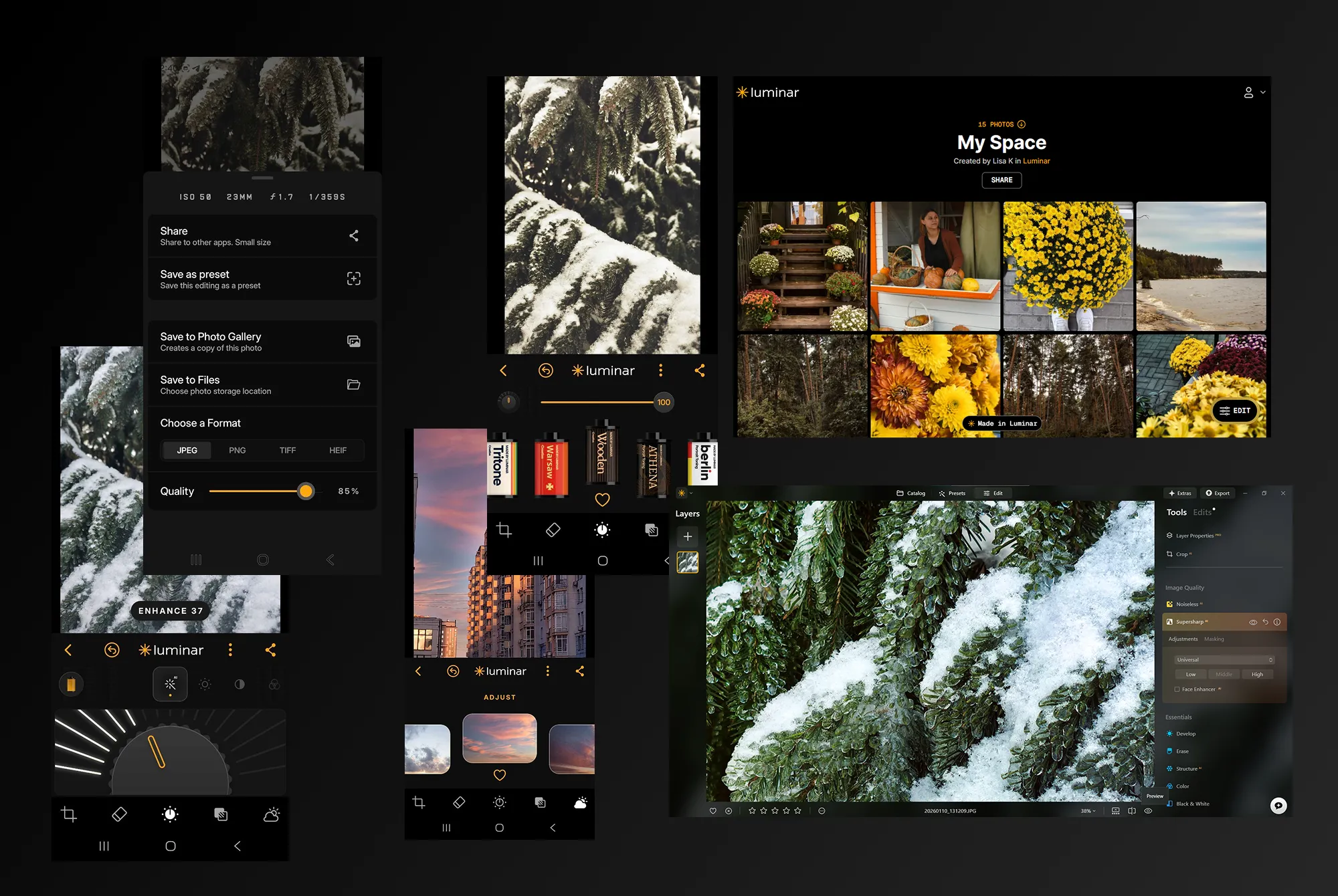Click Share to other apps icon
Screen dimensions: 1338x896
pyautogui.click(x=354, y=235)
